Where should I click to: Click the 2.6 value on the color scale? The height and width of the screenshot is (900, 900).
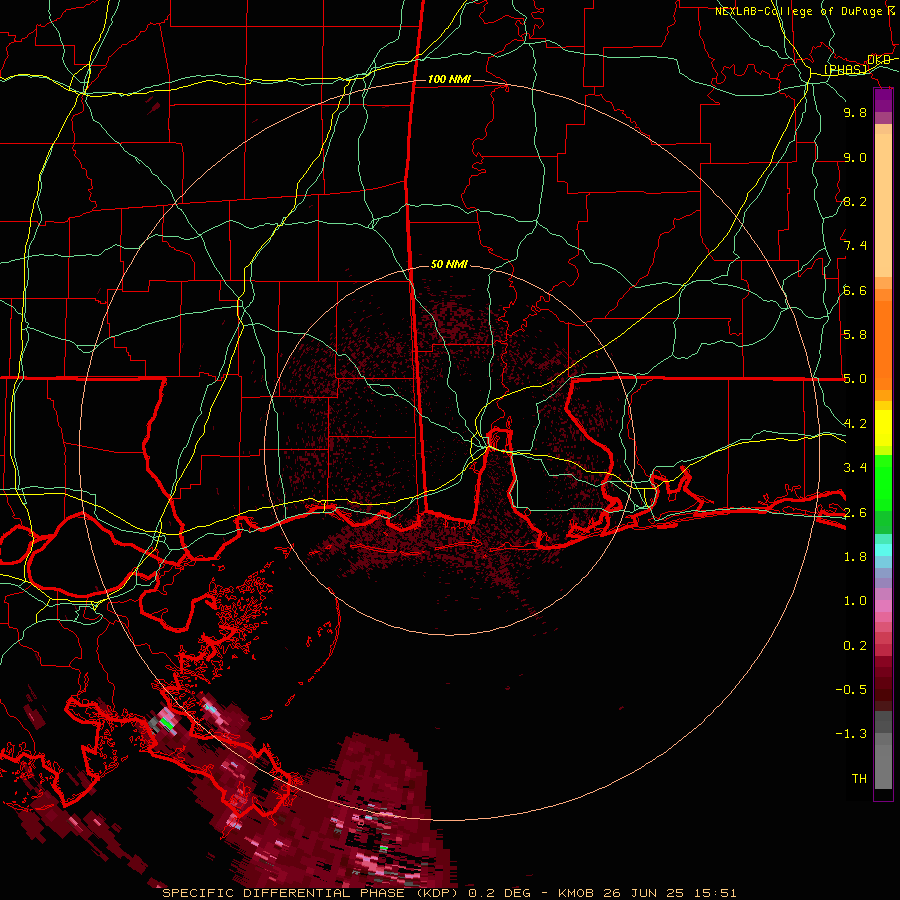[x=855, y=513]
